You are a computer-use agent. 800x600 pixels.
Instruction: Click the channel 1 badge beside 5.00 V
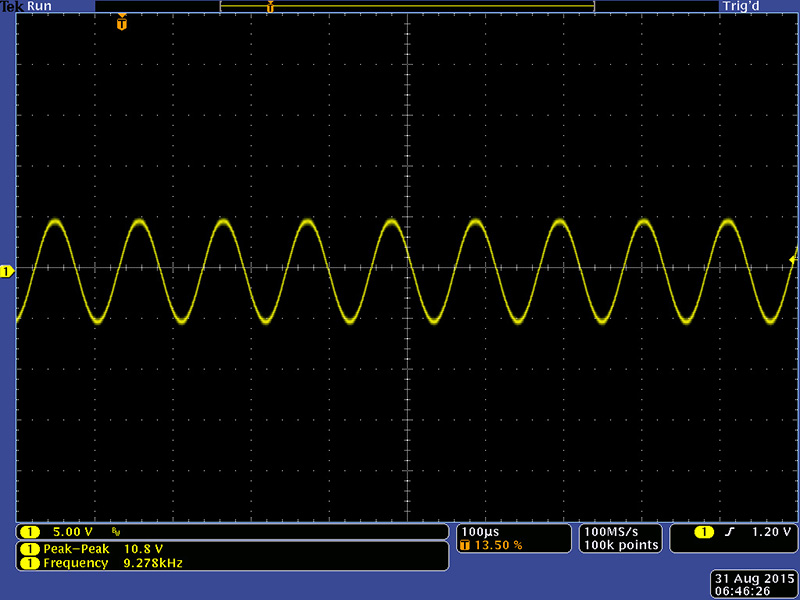[x=29, y=531]
